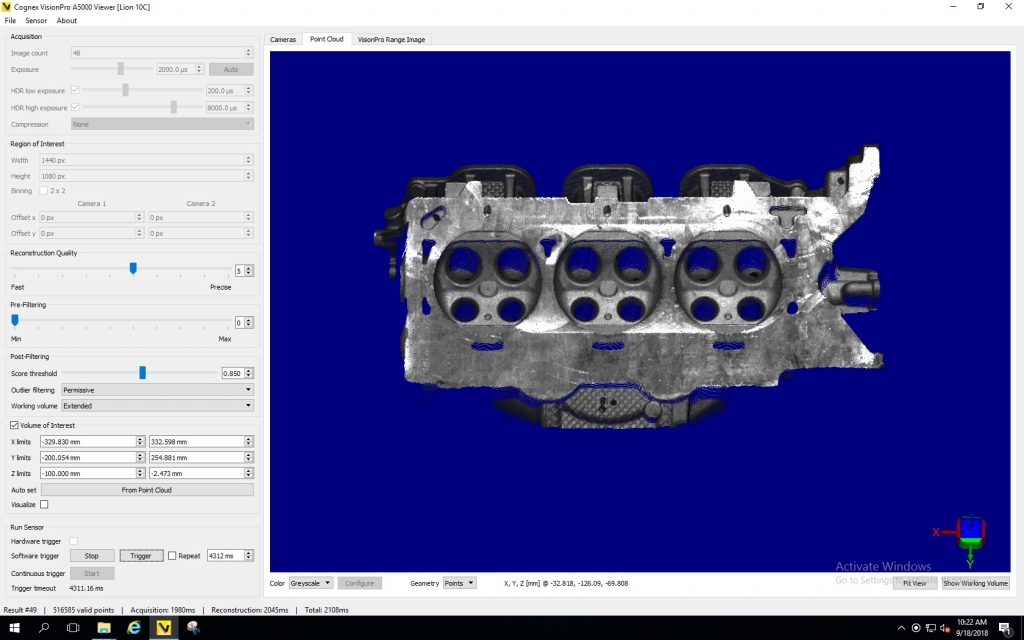This screenshot has width=1024, height=640.
Task: Click the Cognex VisionPro icon on the taskbar
Action: click(163, 629)
